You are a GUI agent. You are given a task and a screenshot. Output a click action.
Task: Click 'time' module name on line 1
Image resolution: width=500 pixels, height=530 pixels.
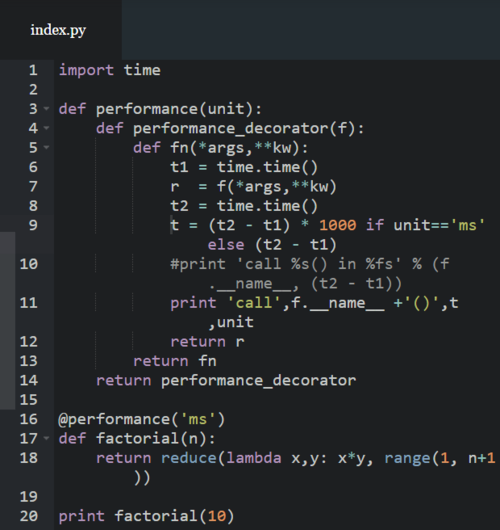coord(142,70)
